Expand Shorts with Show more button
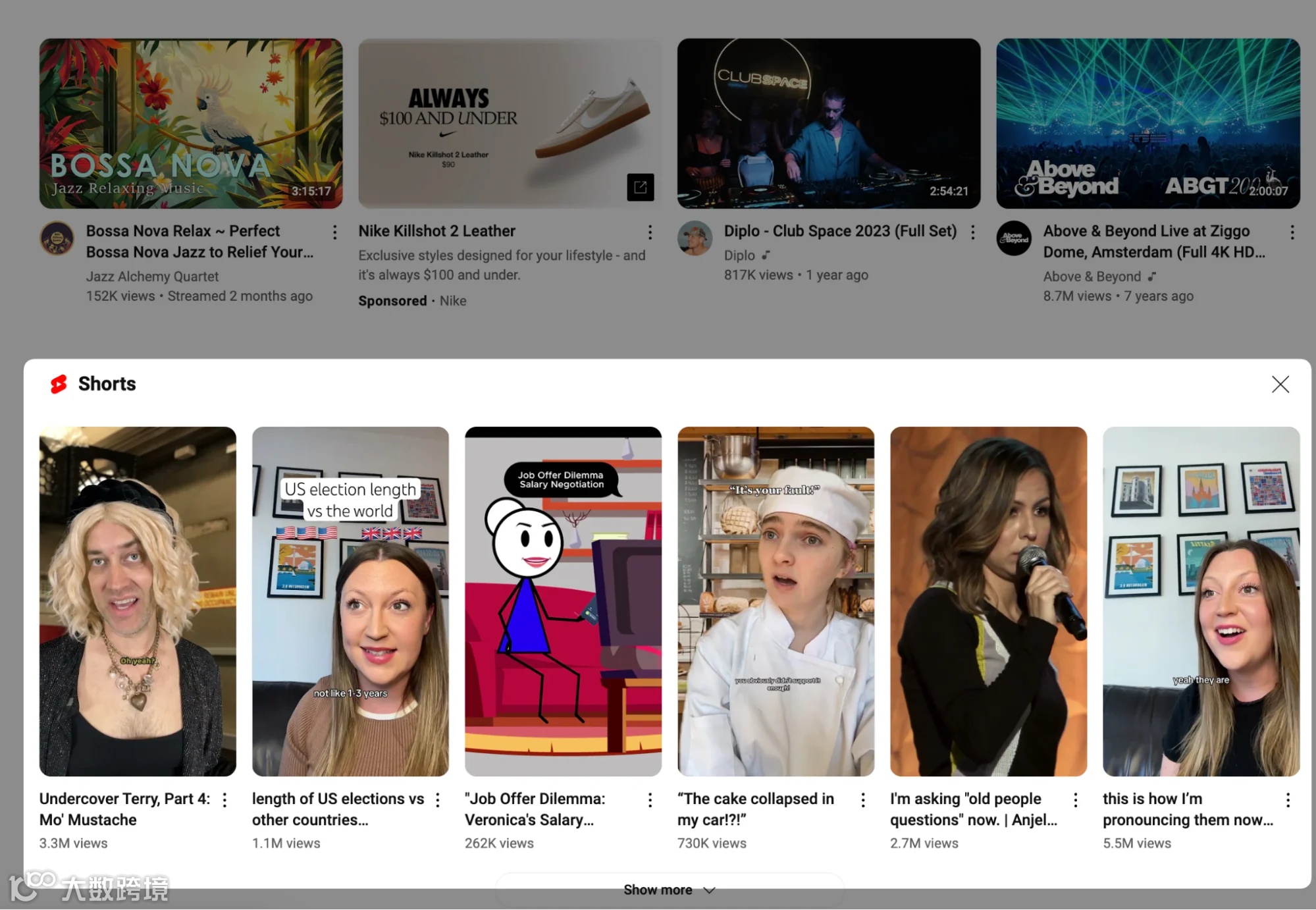Screen dimensions: 1316x910 point(669,890)
